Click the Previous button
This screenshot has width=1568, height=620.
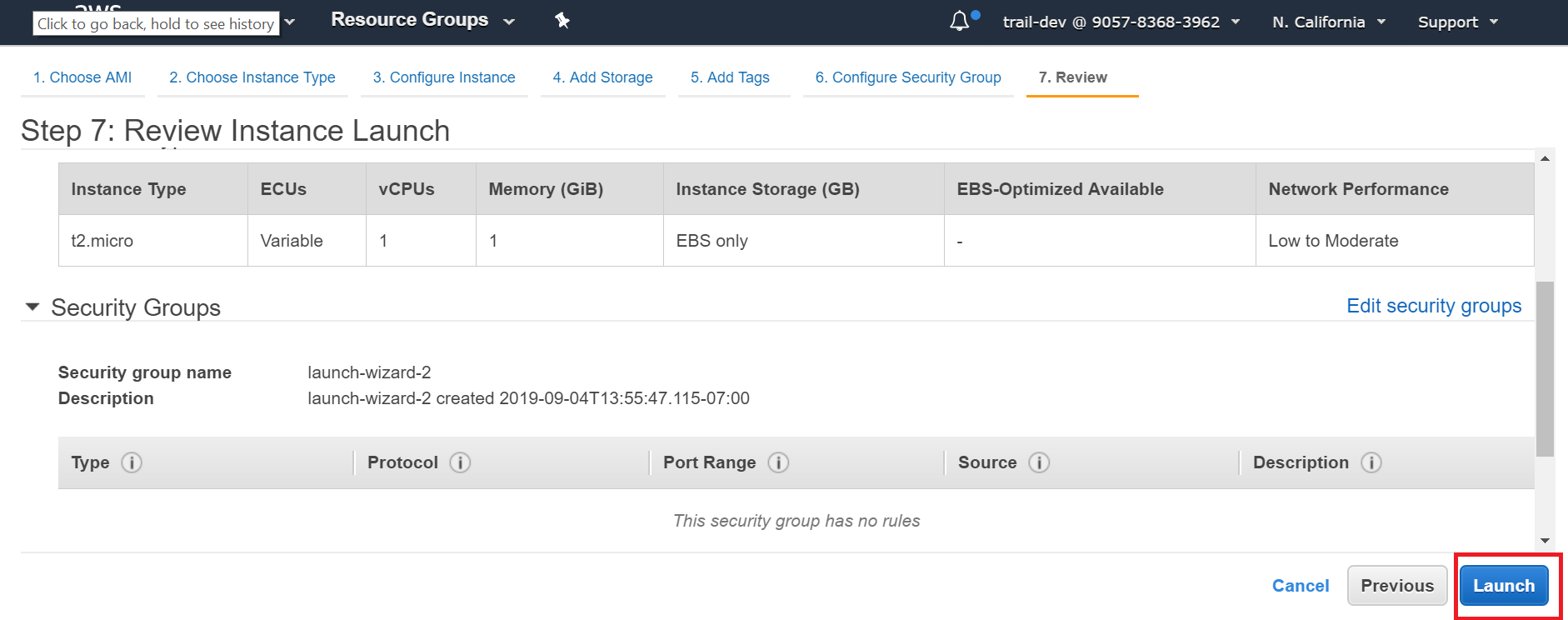1396,586
